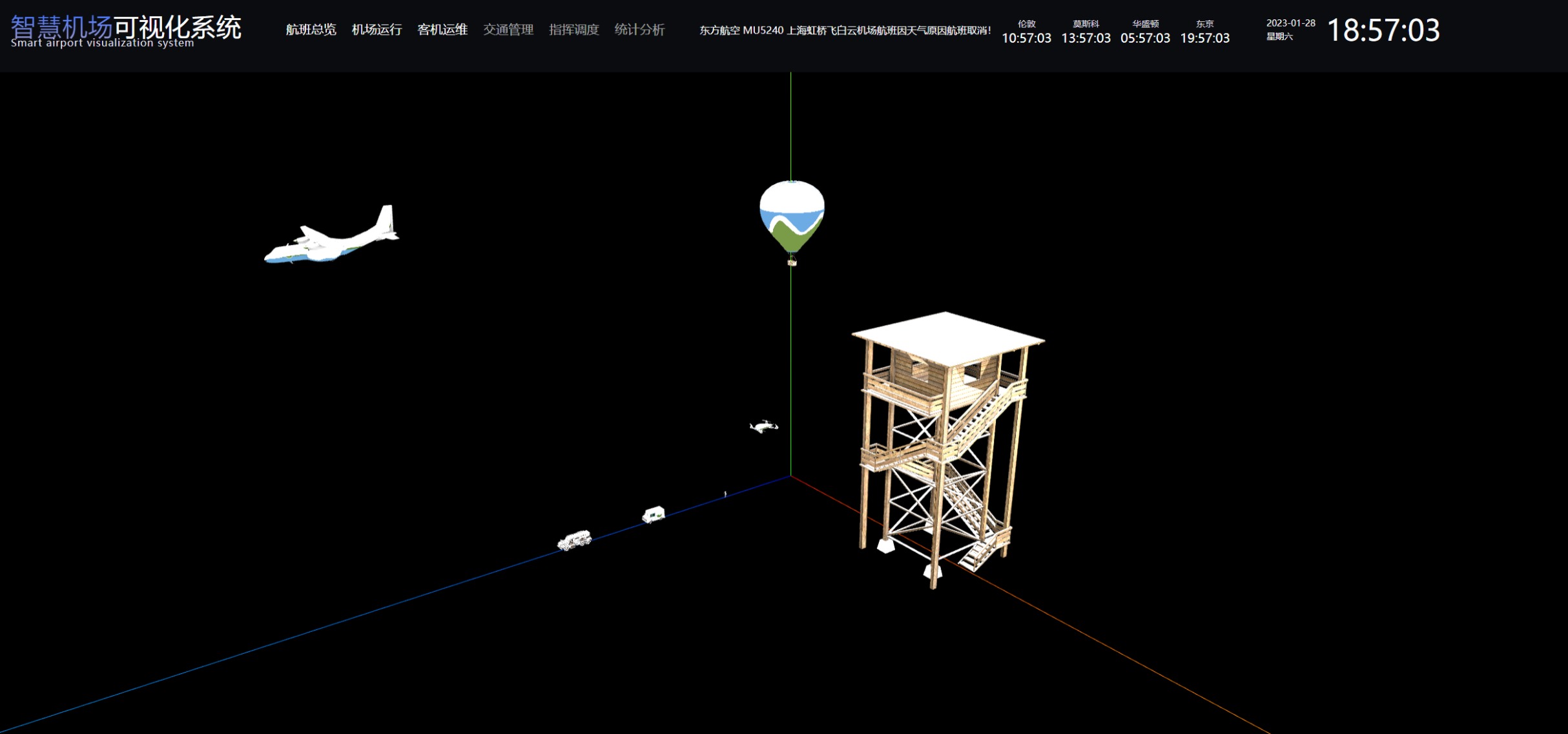
Task: Click the MU5240 flight cancellation notice
Action: point(845,30)
